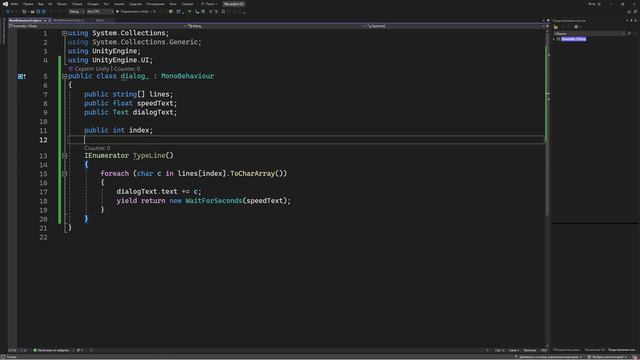Click the Скрипт Unity CodeLens link

[x=89, y=69]
